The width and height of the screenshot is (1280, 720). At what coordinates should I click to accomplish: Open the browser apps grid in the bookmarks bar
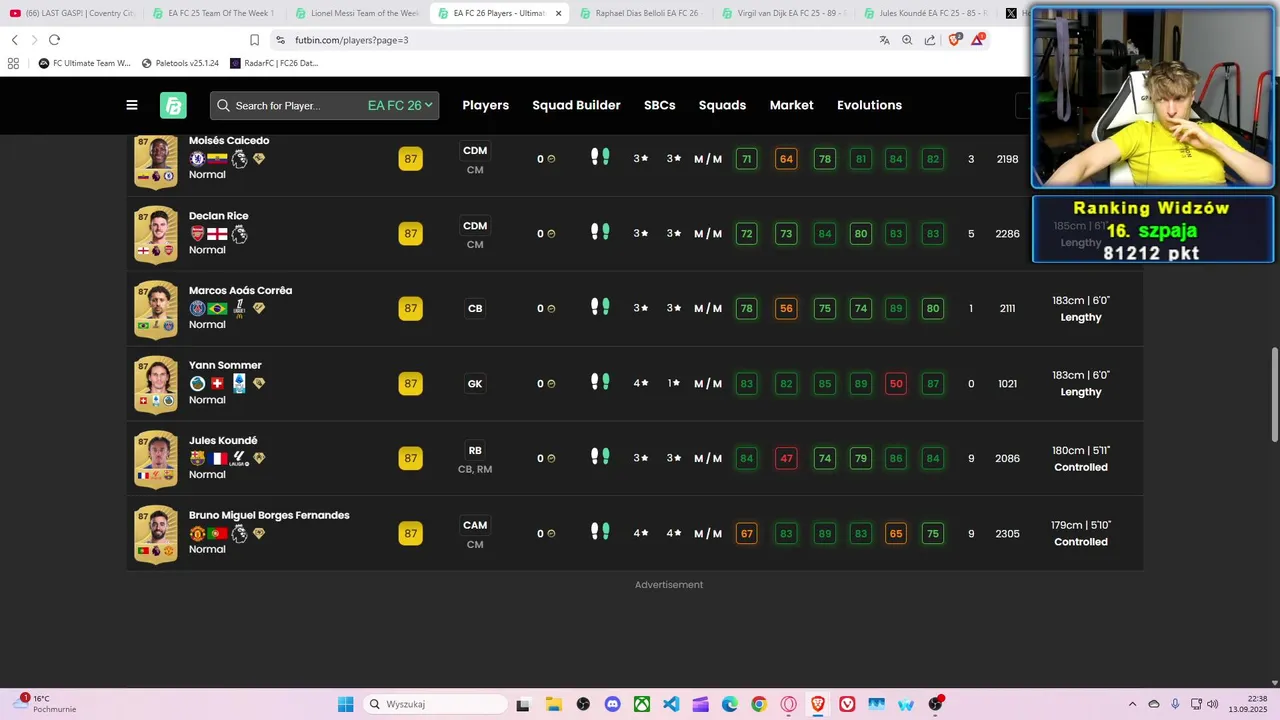tap(13, 63)
